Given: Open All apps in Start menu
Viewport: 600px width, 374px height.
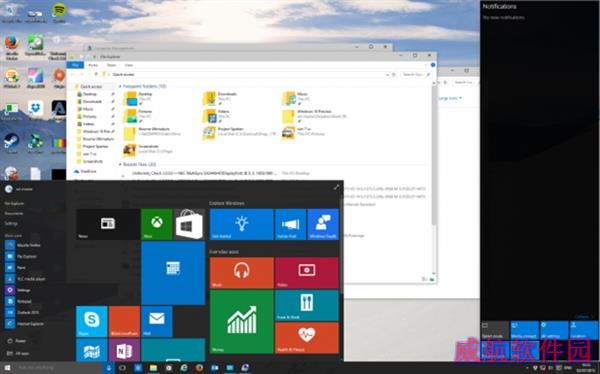Looking at the screenshot, I should [18, 353].
